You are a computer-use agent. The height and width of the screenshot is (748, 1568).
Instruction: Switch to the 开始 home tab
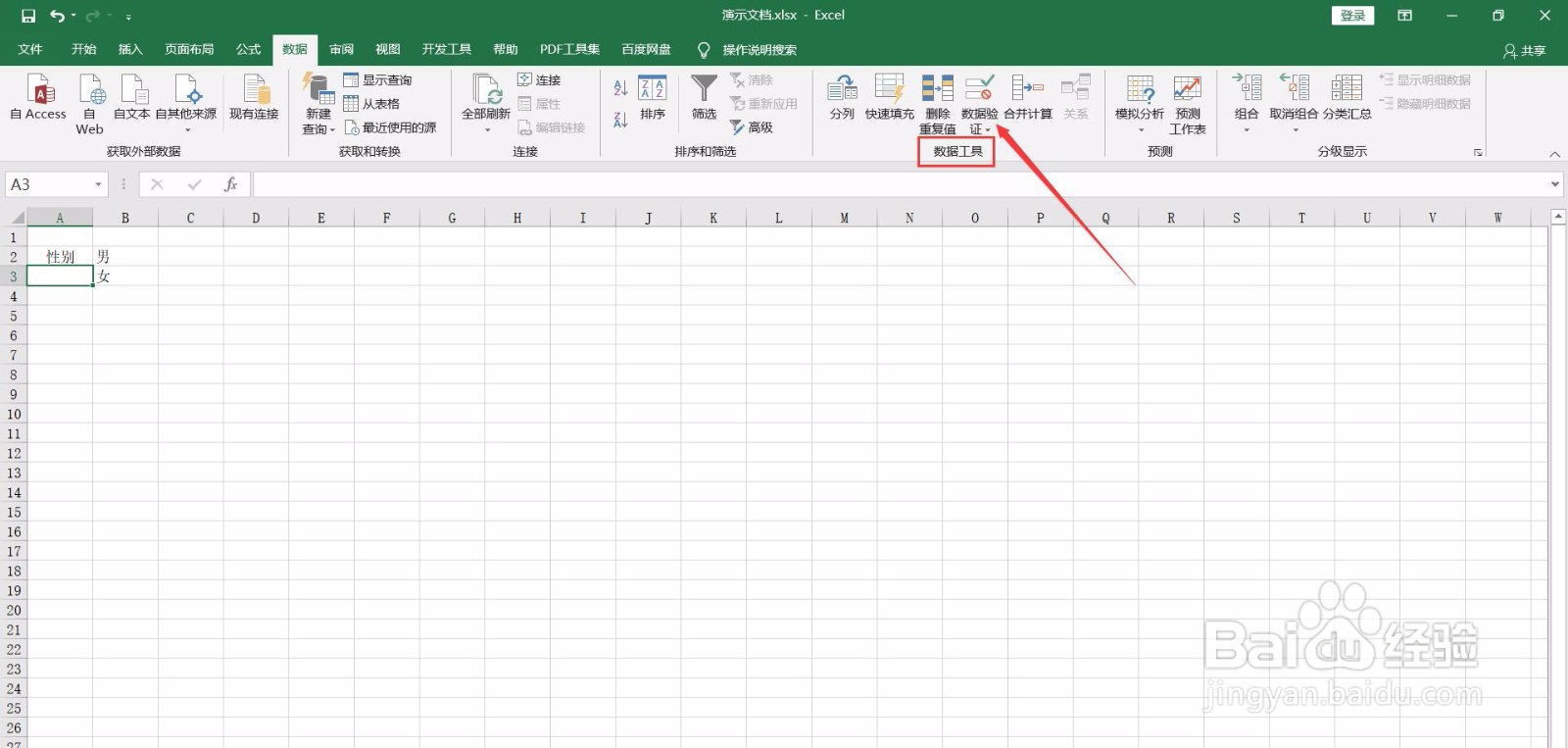pyautogui.click(x=84, y=49)
